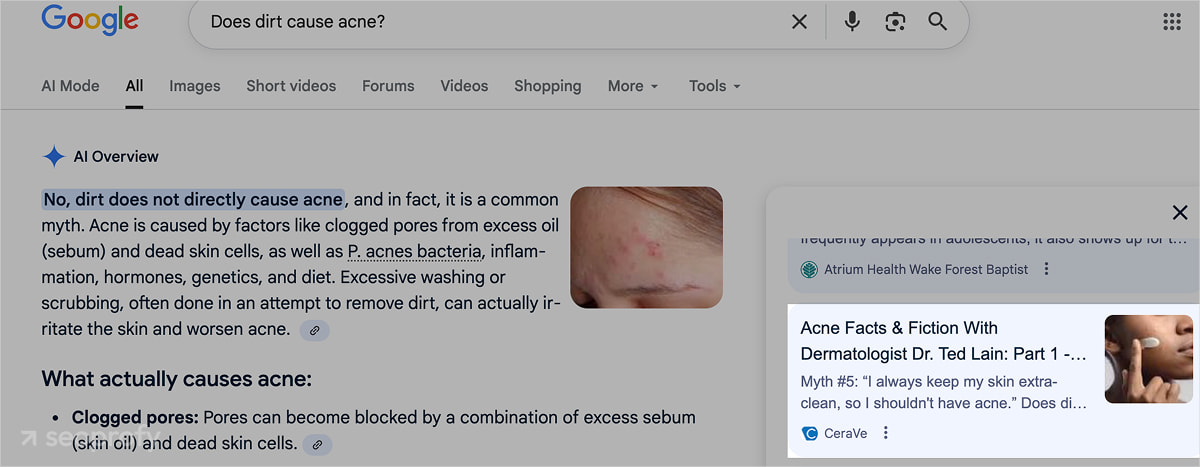The image size is (1200, 467).
Task: Open the acne forehead image thumbnail
Action: tap(646, 247)
